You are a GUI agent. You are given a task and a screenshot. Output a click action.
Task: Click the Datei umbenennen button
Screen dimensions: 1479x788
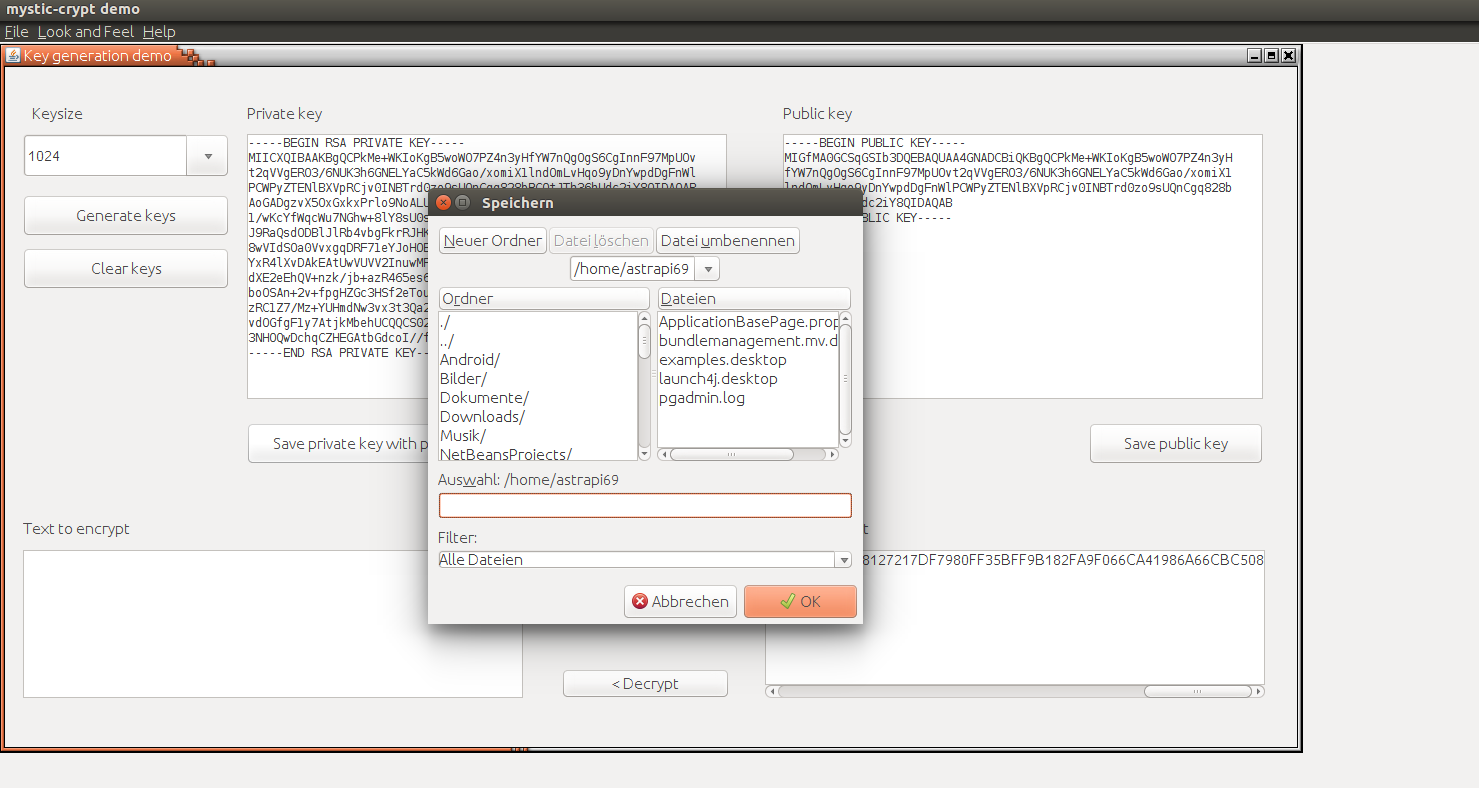pyautogui.click(x=727, y=240)
